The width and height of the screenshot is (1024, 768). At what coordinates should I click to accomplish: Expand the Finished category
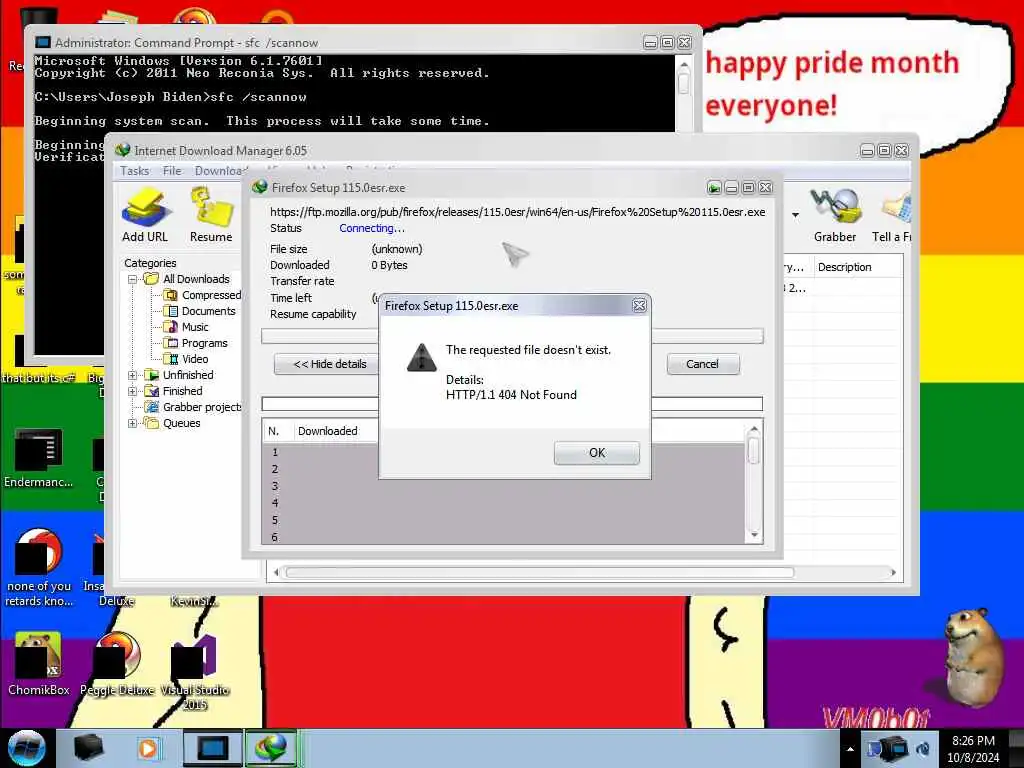click(133, 391)
